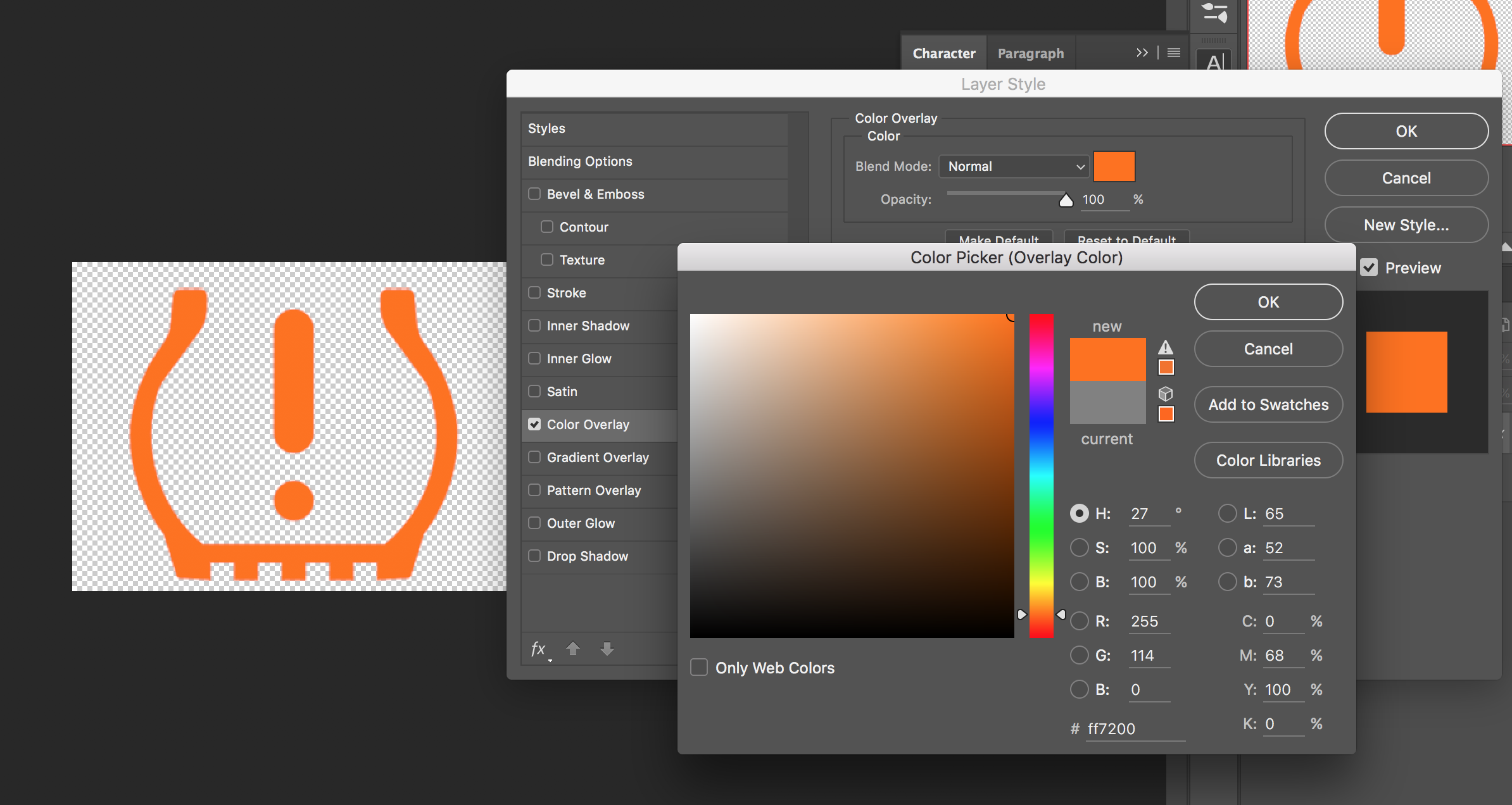Click Cancel in the Layer Style dialog

(1406, 178)
